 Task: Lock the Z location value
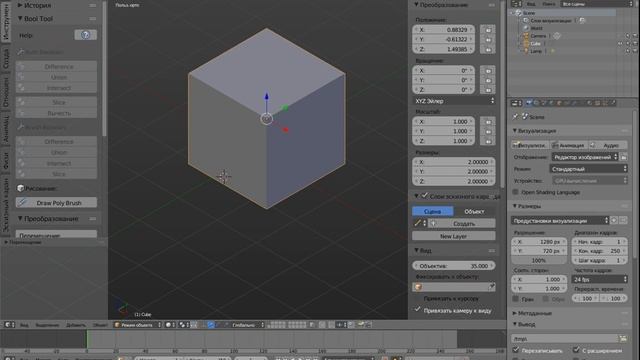click(x=488, y=49)
